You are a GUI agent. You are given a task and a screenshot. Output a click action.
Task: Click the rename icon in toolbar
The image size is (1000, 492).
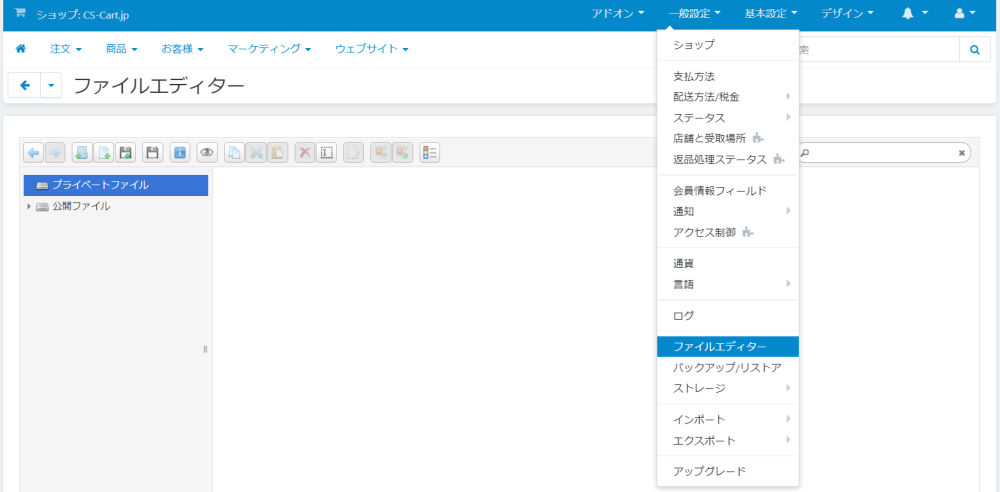327,153
